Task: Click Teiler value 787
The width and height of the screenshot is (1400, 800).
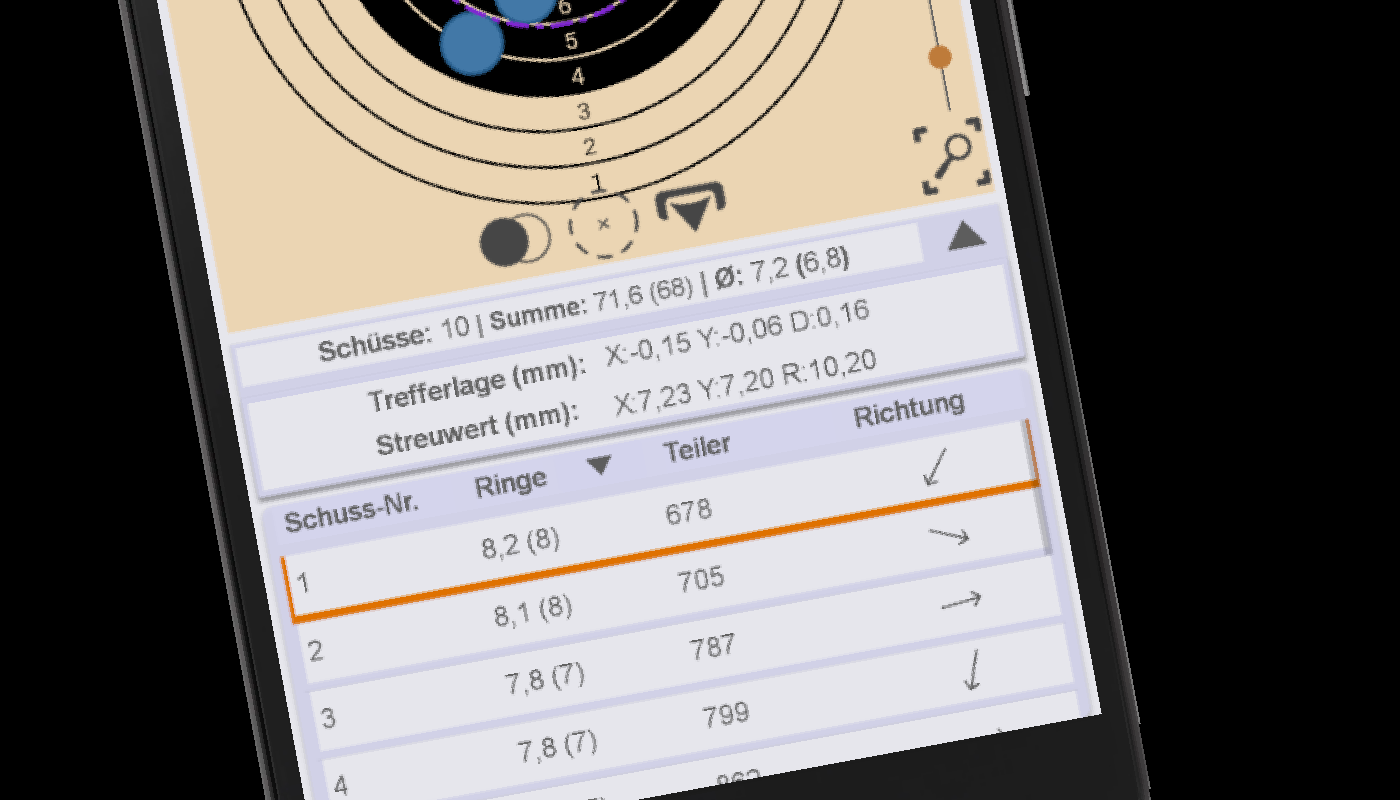Action: [712, 648]
